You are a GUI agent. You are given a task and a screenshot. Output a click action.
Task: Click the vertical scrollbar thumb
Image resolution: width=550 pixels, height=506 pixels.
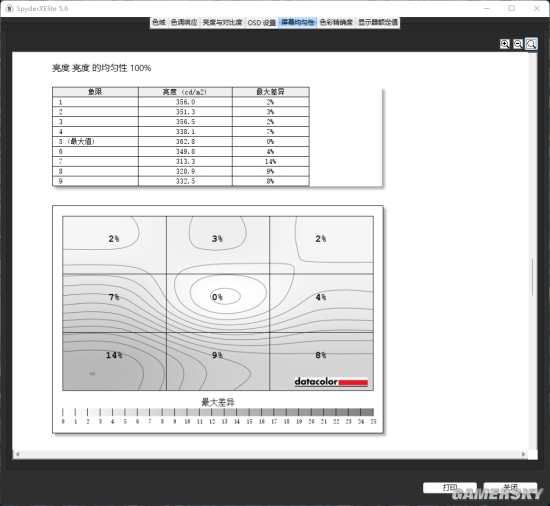[x=532, y=277]
